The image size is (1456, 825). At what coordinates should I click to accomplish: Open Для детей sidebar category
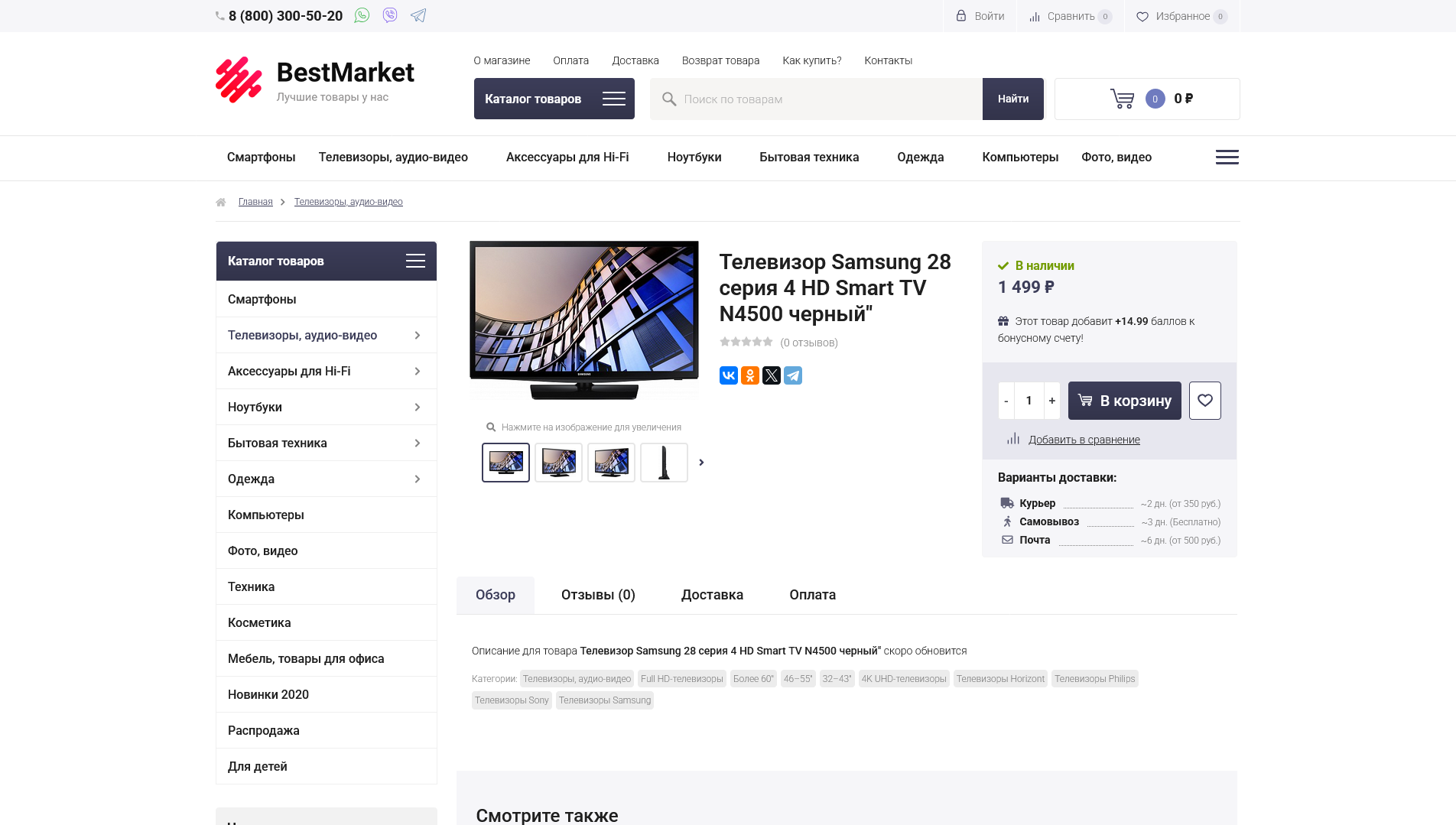[327, 766]
